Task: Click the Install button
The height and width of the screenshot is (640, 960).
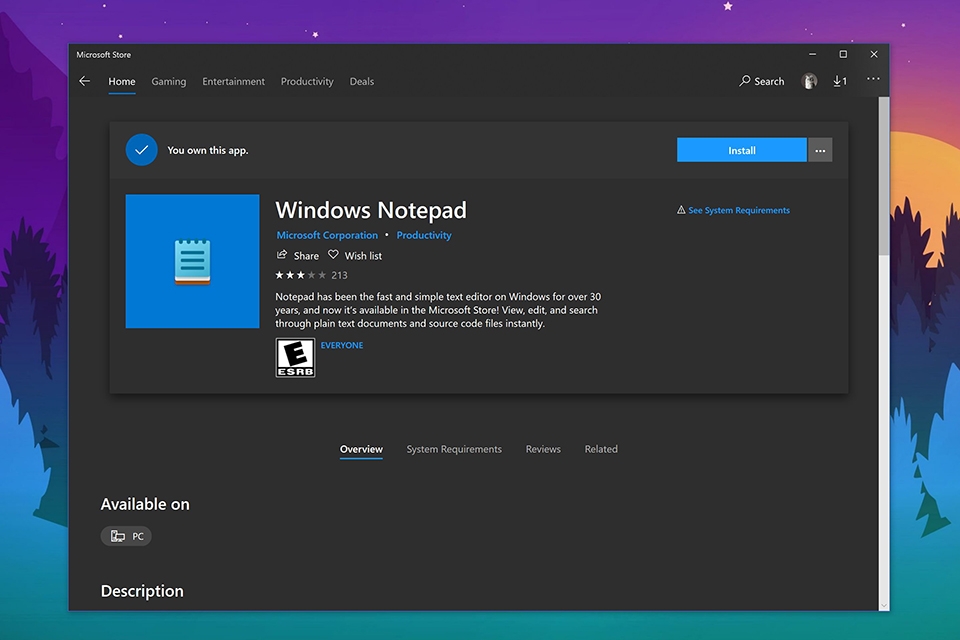Action: click(741, 149)
